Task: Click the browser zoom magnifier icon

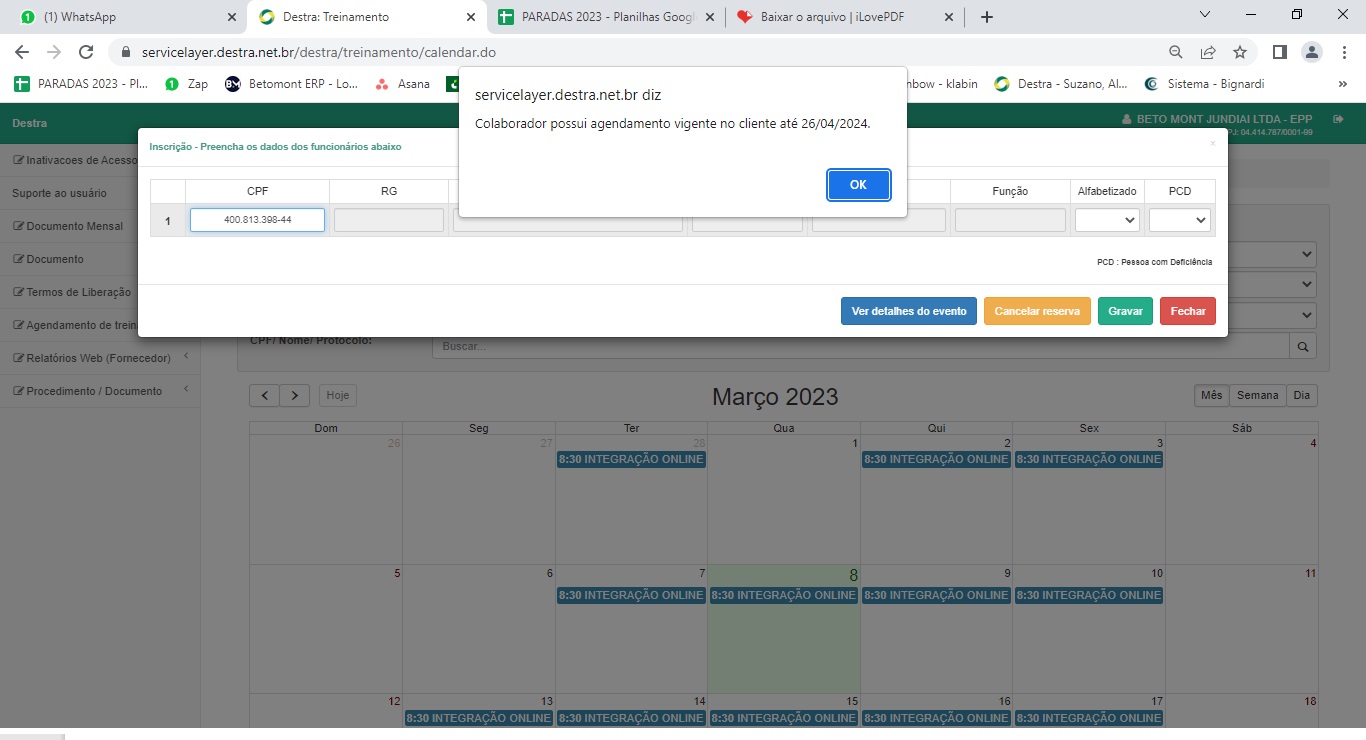Action: tap(1176, 52)
